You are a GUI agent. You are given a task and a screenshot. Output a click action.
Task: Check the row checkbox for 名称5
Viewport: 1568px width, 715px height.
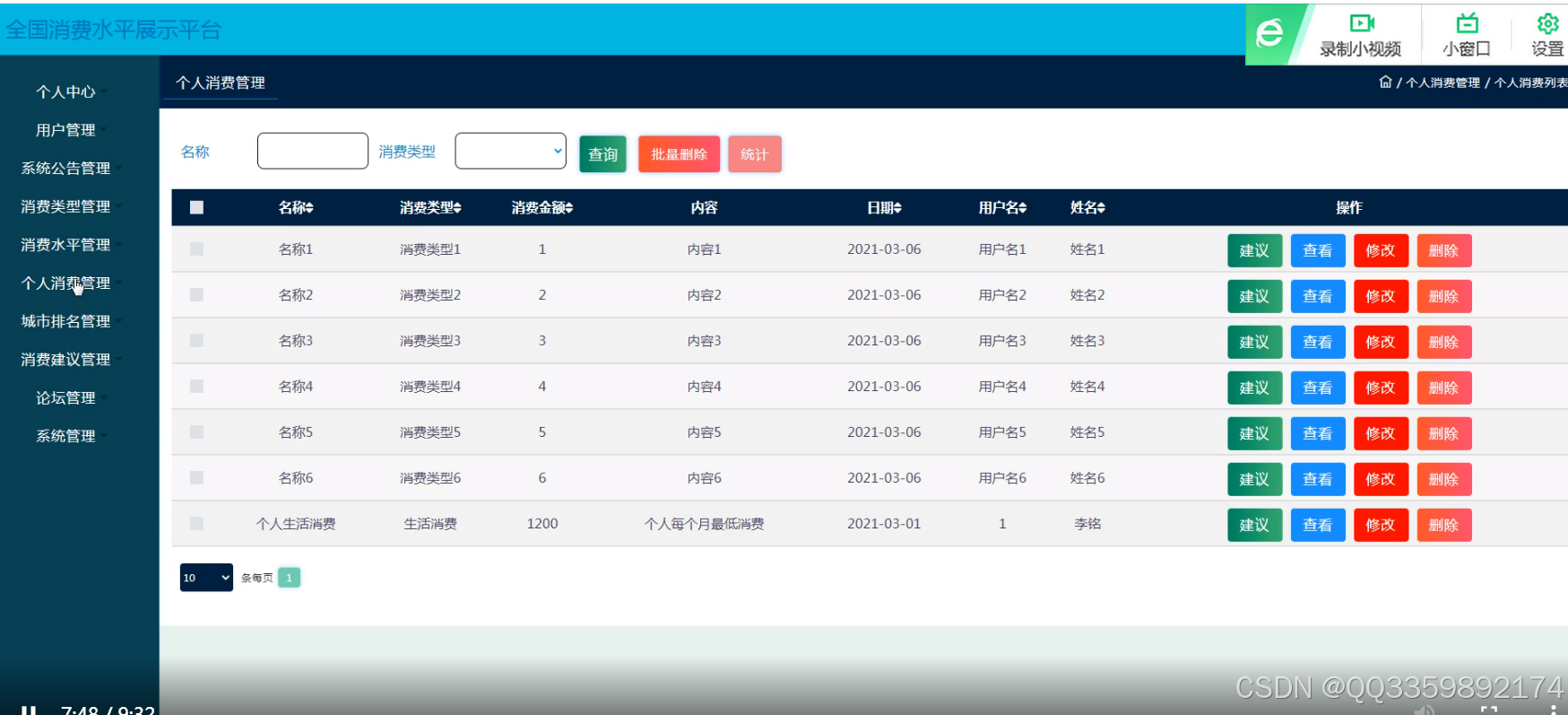click(x=197, y=432)
